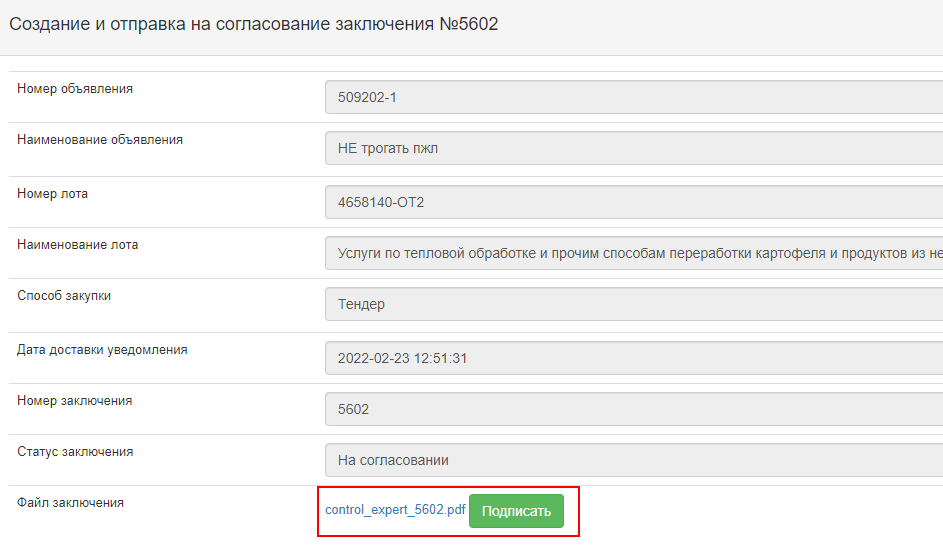943x559 pixels.
Task: Click the Номер лота label
Action: pos(52,194)
